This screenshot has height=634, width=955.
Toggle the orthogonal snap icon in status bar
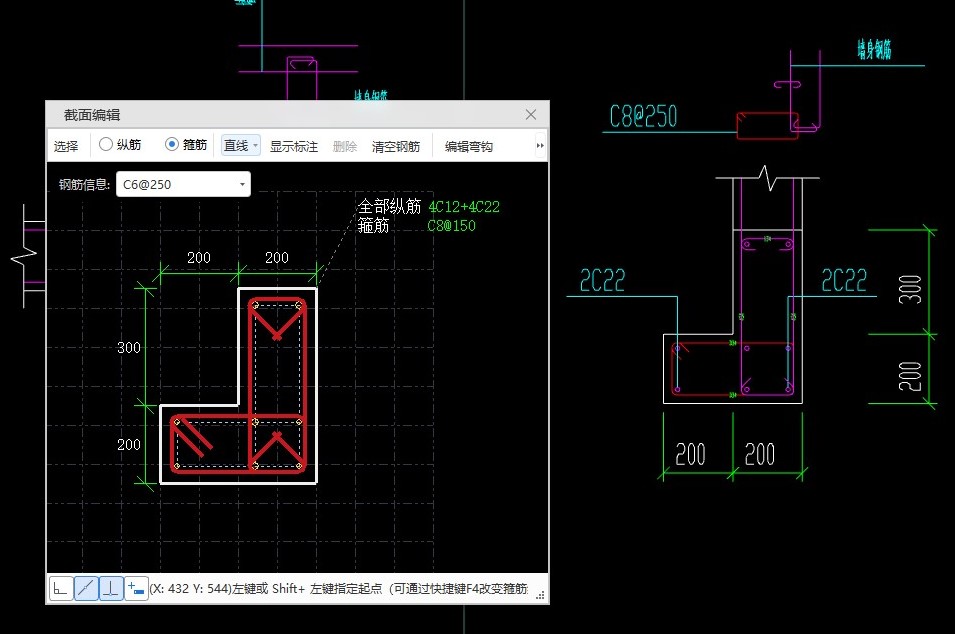(x=61, y=588)
